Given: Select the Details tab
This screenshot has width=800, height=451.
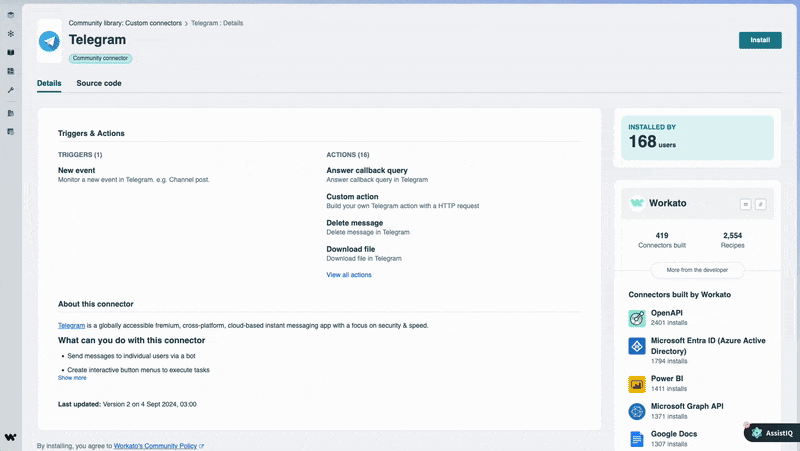Looking at the screenshot, I should click(x=49, y=83).
